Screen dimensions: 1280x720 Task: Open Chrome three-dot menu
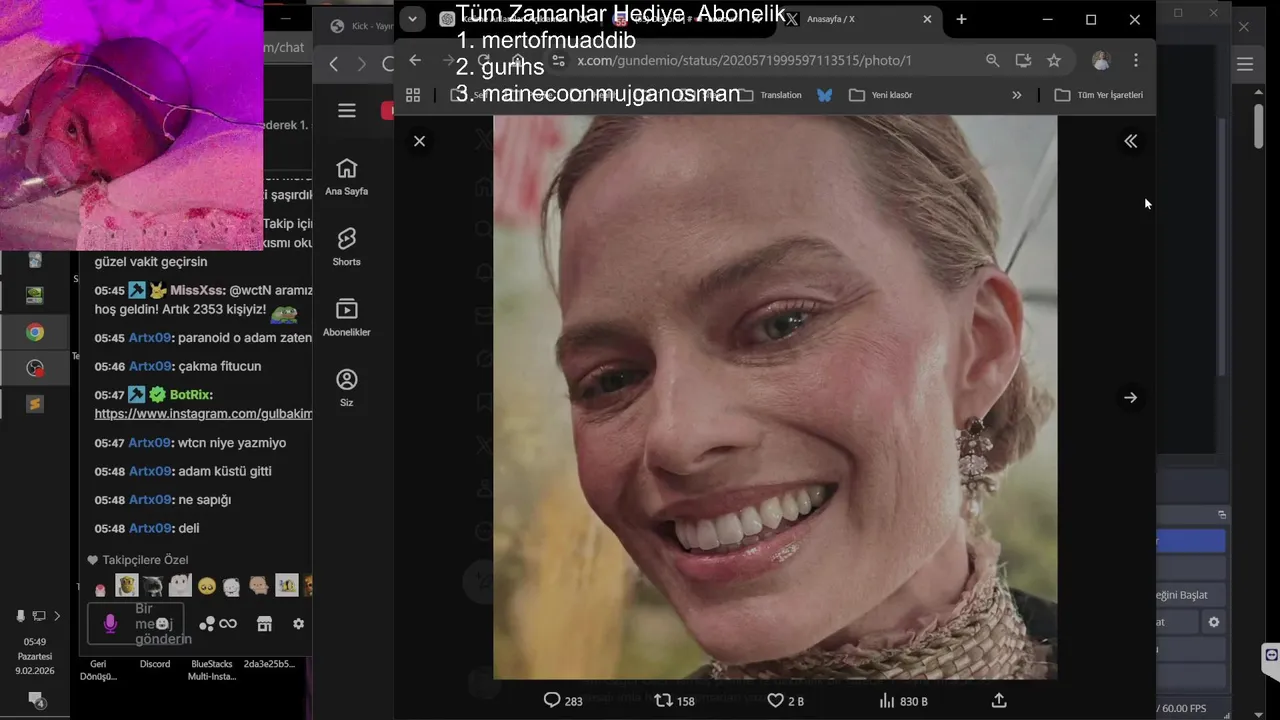(1136, 60)
